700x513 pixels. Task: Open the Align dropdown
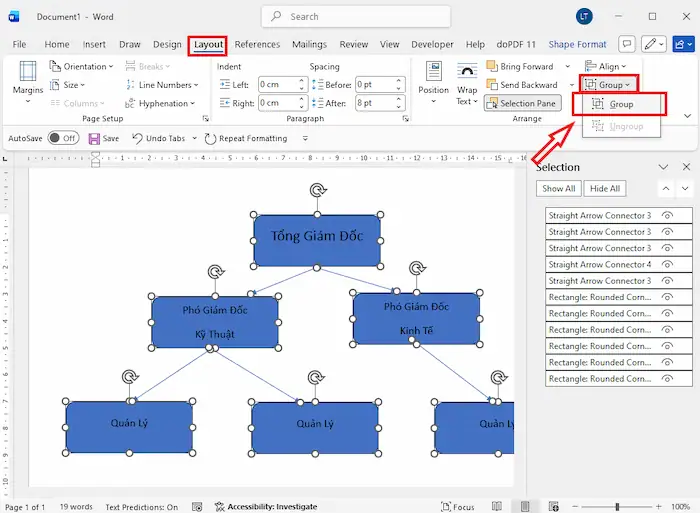pyautogui.click(x=607, y=67)
